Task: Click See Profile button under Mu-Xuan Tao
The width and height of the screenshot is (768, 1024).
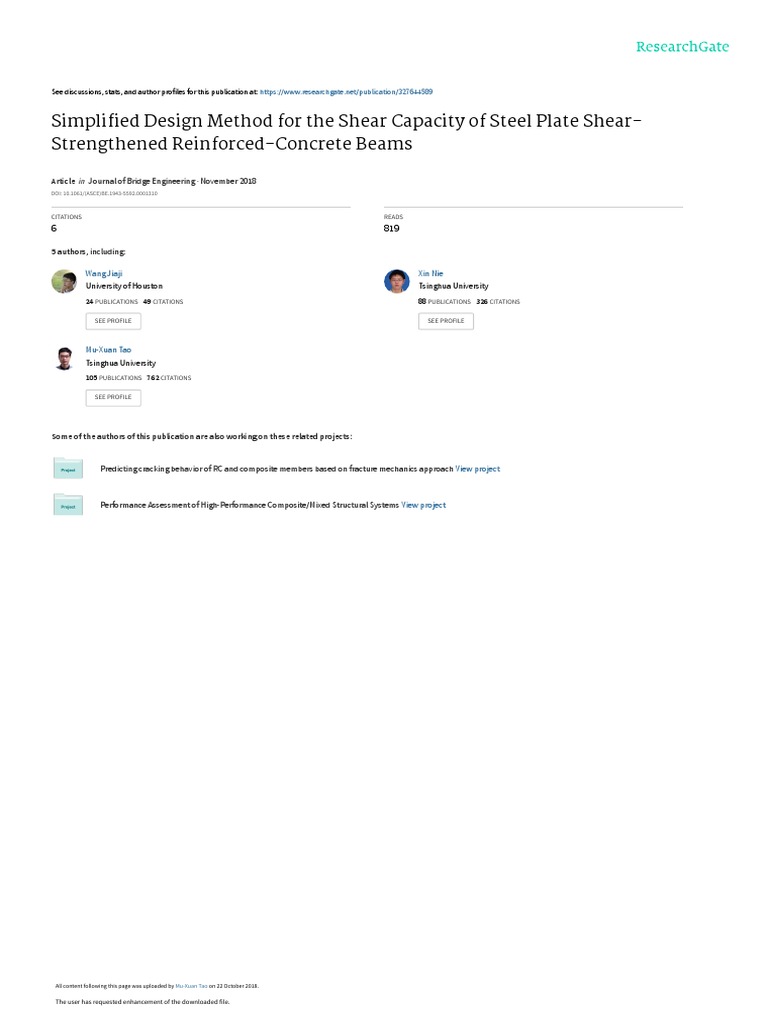Action: [113, 397]
